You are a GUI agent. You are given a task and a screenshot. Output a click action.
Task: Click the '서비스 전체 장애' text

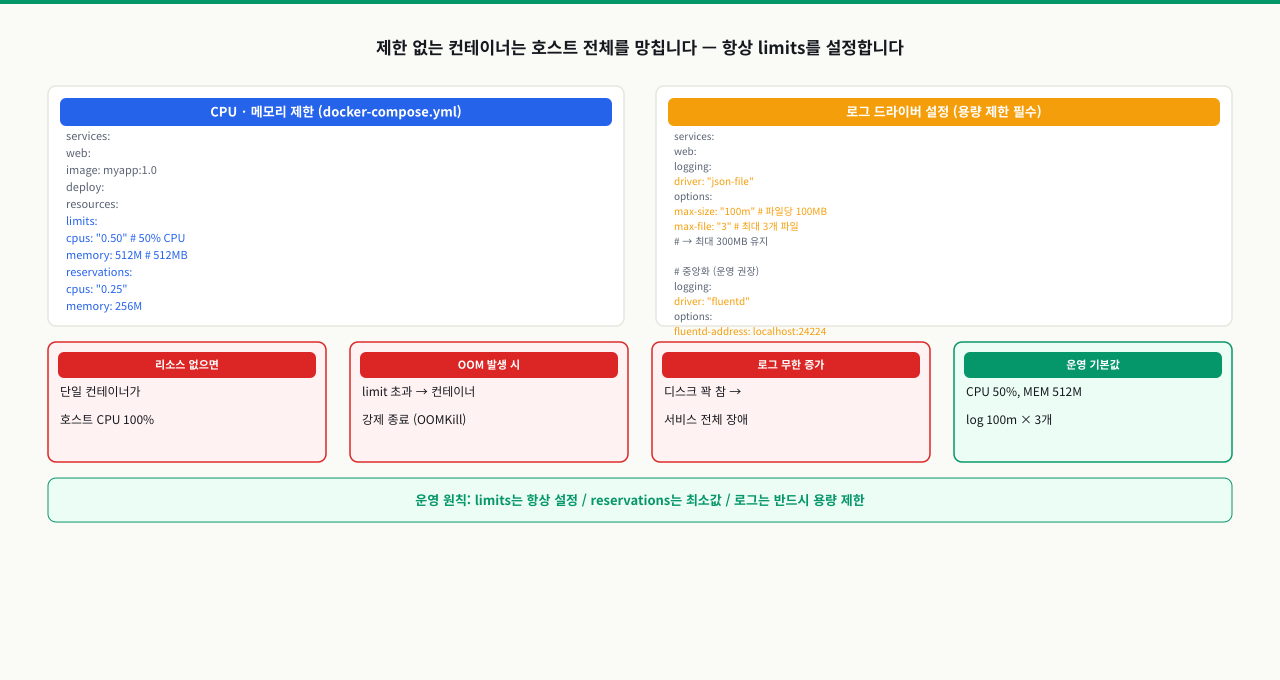coord(706,419)
